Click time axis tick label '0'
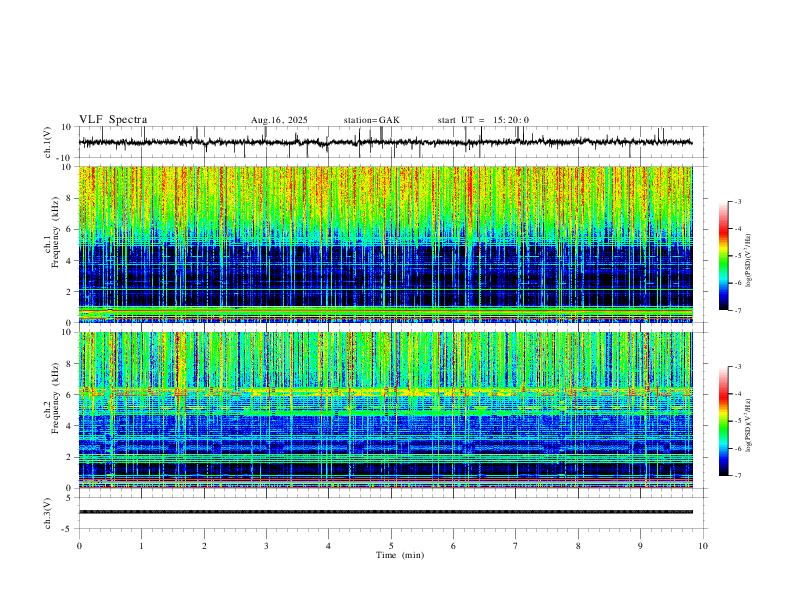This screenshot has height=612, width=792. [79, 546]
